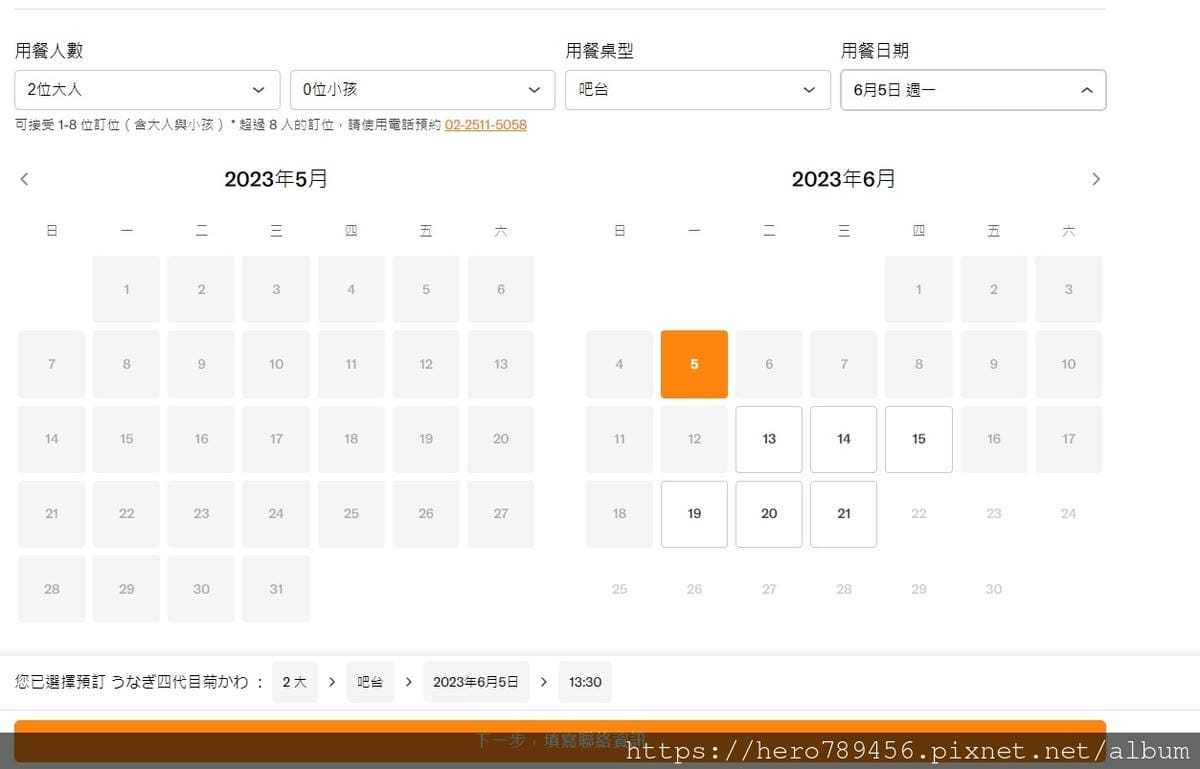This screenshot has height=769, width=1200.
Task: Click the 用餐人數 label
Action: pyautogui.click(x=49, y=51)
